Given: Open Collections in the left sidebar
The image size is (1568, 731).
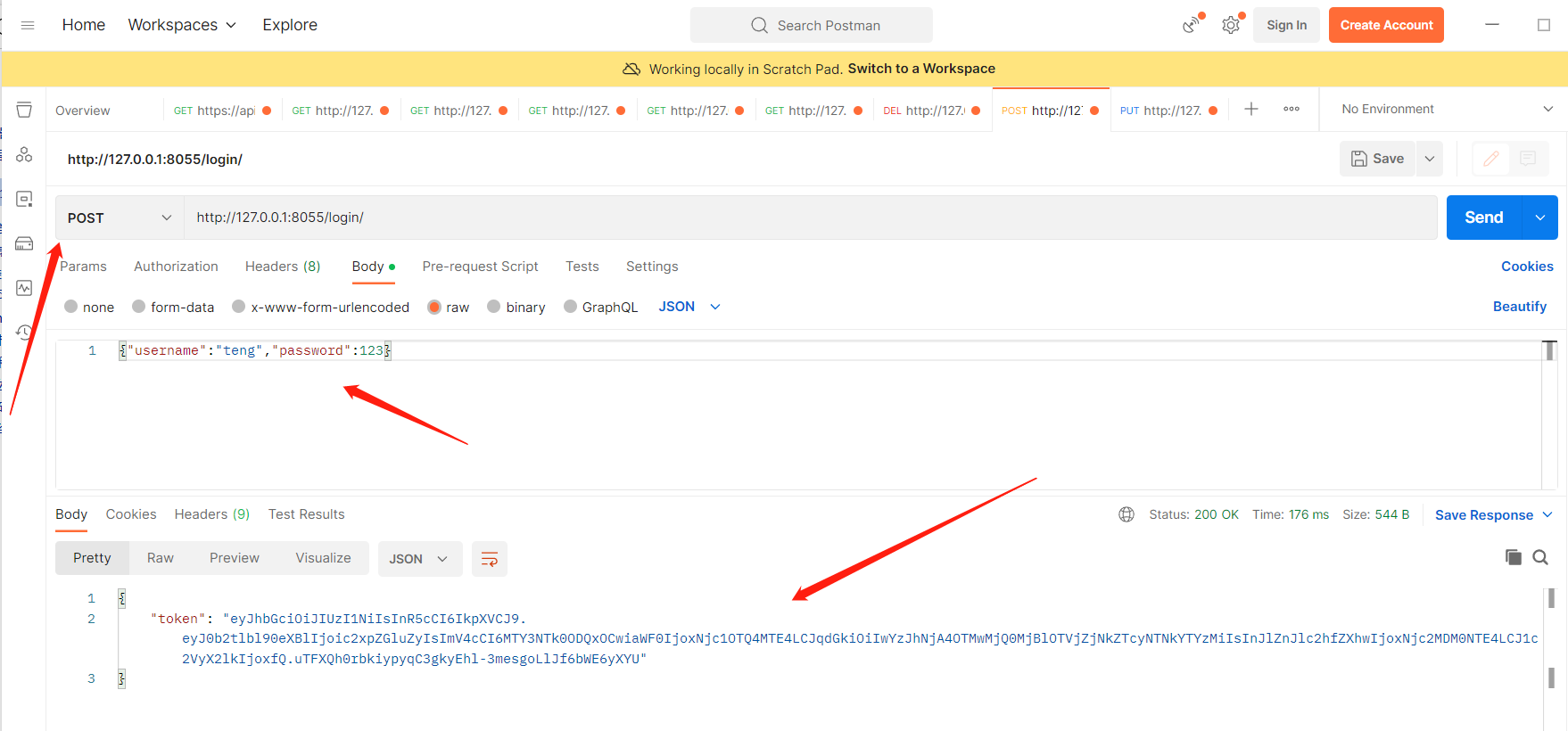Looking at the screenshot, I should 24,110.
